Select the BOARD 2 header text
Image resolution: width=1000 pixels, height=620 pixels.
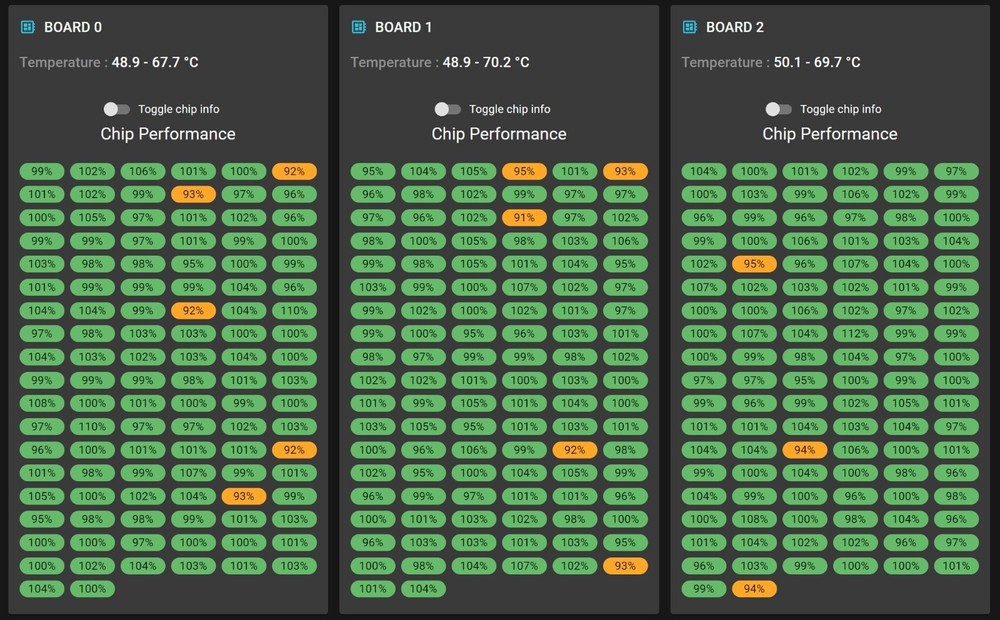(x=735, y=27)
